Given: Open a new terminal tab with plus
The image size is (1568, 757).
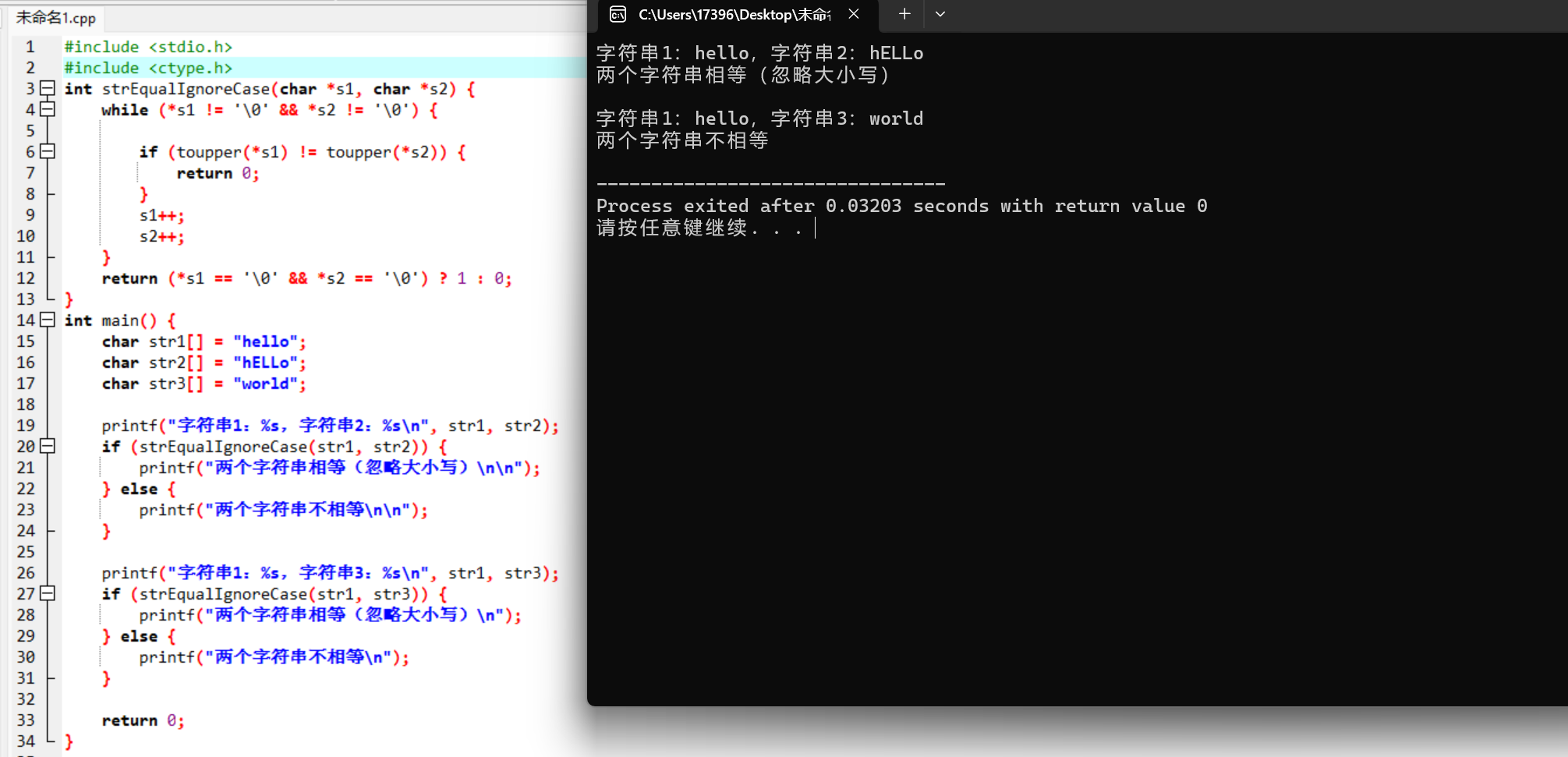Looking at the screenshot, I should (x=904, y=14).
